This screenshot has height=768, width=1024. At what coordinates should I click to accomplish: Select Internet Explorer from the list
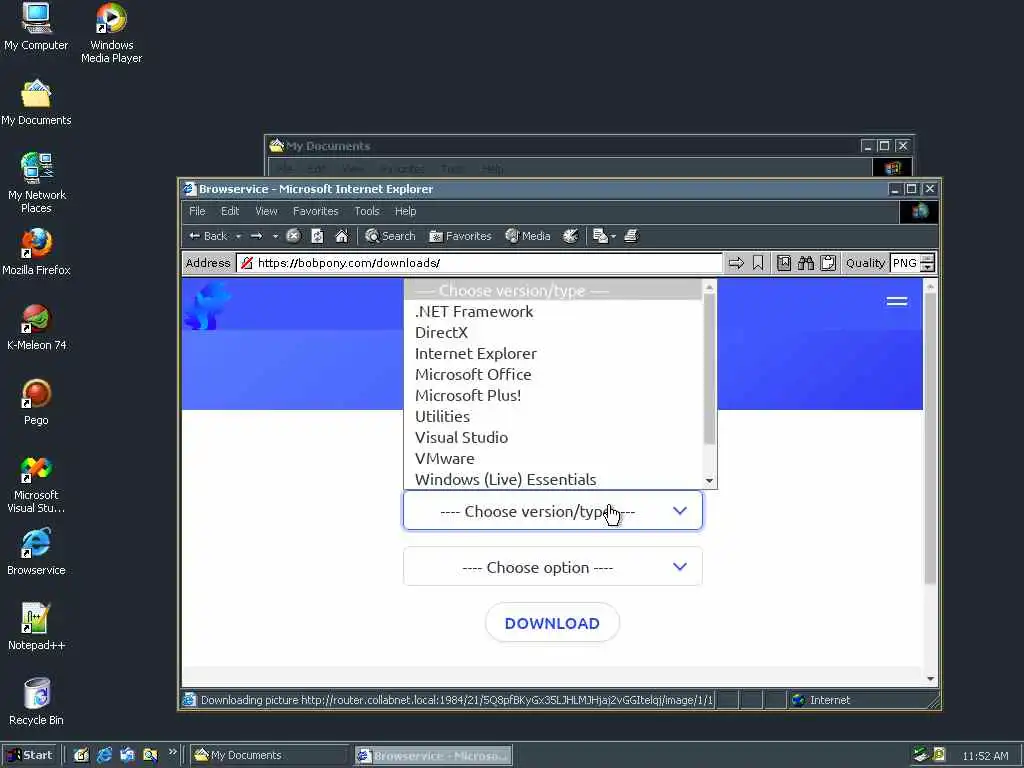click(553, 353)
